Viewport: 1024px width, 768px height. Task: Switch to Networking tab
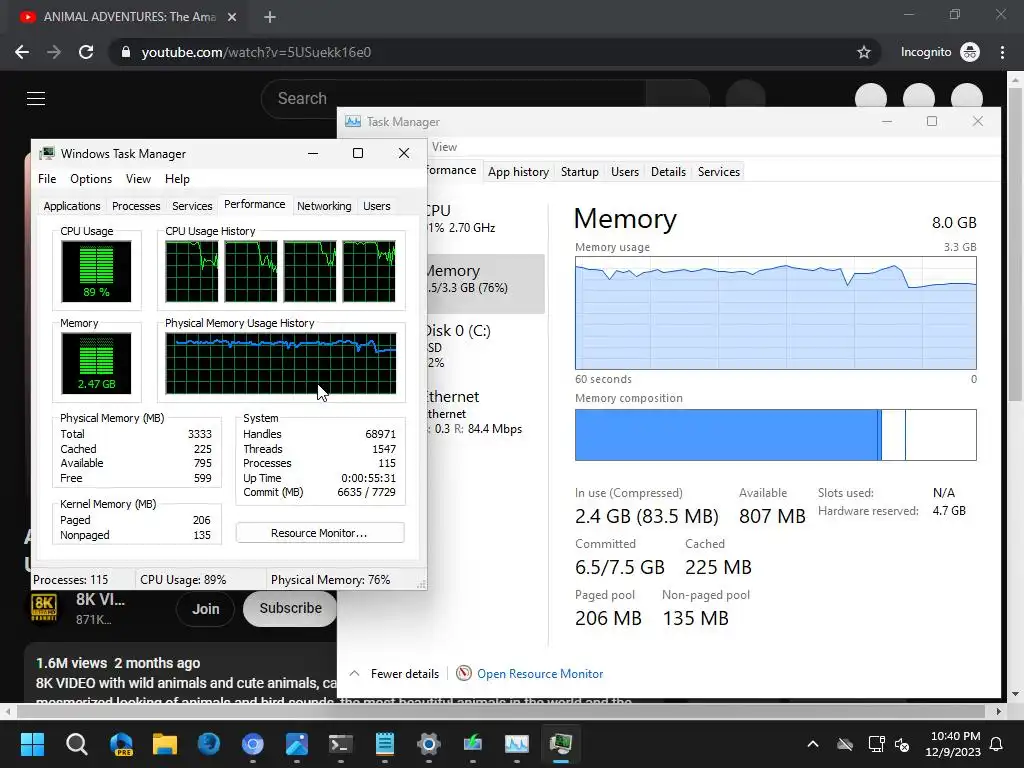click(x=324, y=206)
